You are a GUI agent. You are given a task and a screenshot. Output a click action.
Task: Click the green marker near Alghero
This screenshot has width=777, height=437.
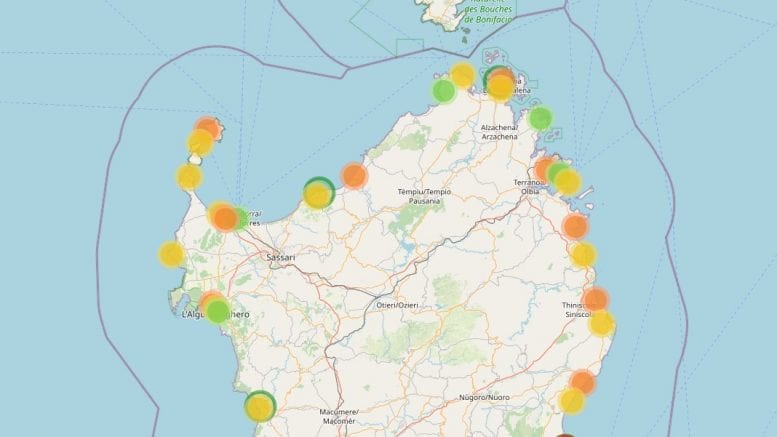click(x=218, y=311)
